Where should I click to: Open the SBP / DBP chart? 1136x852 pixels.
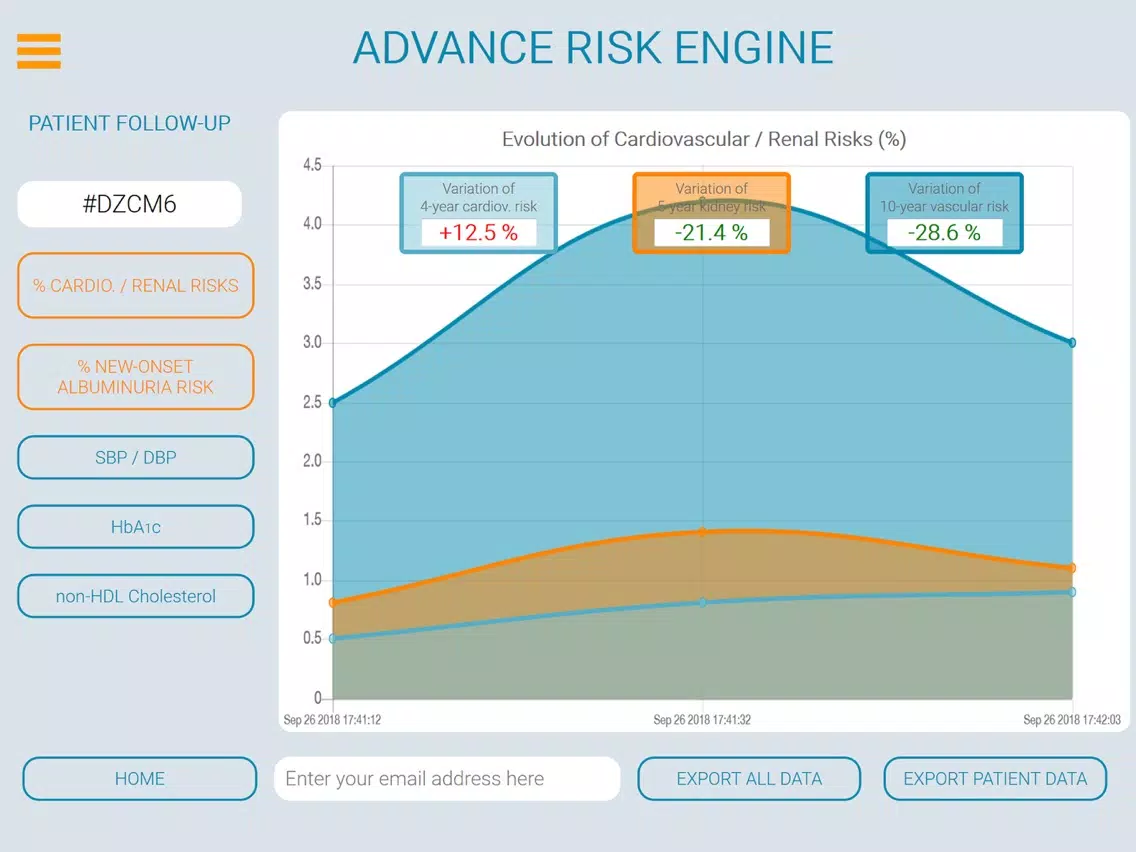pyautogui.click(x=135, y=457)
